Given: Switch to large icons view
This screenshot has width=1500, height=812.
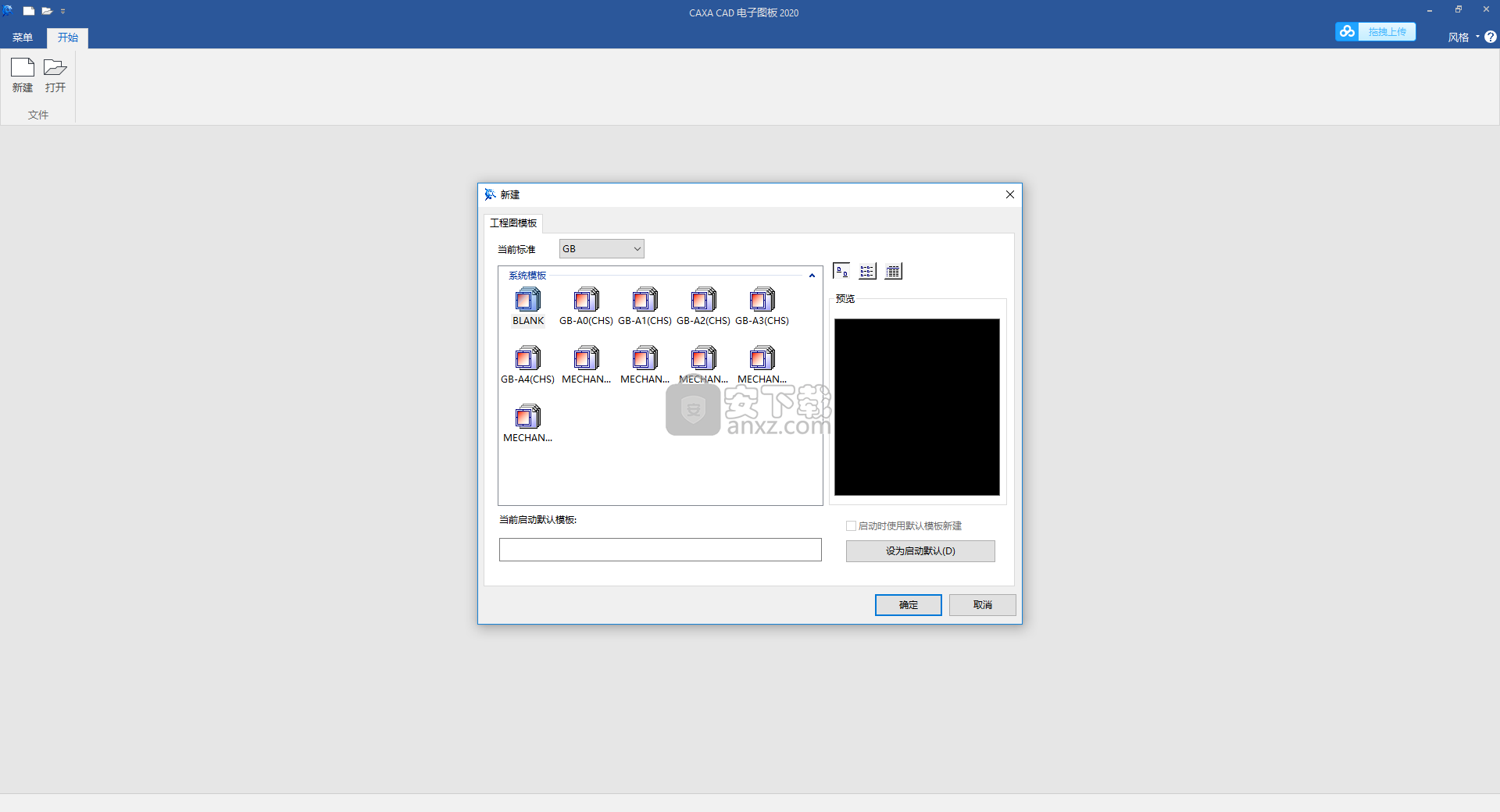Looking at the screenshot, I should 841,271.
